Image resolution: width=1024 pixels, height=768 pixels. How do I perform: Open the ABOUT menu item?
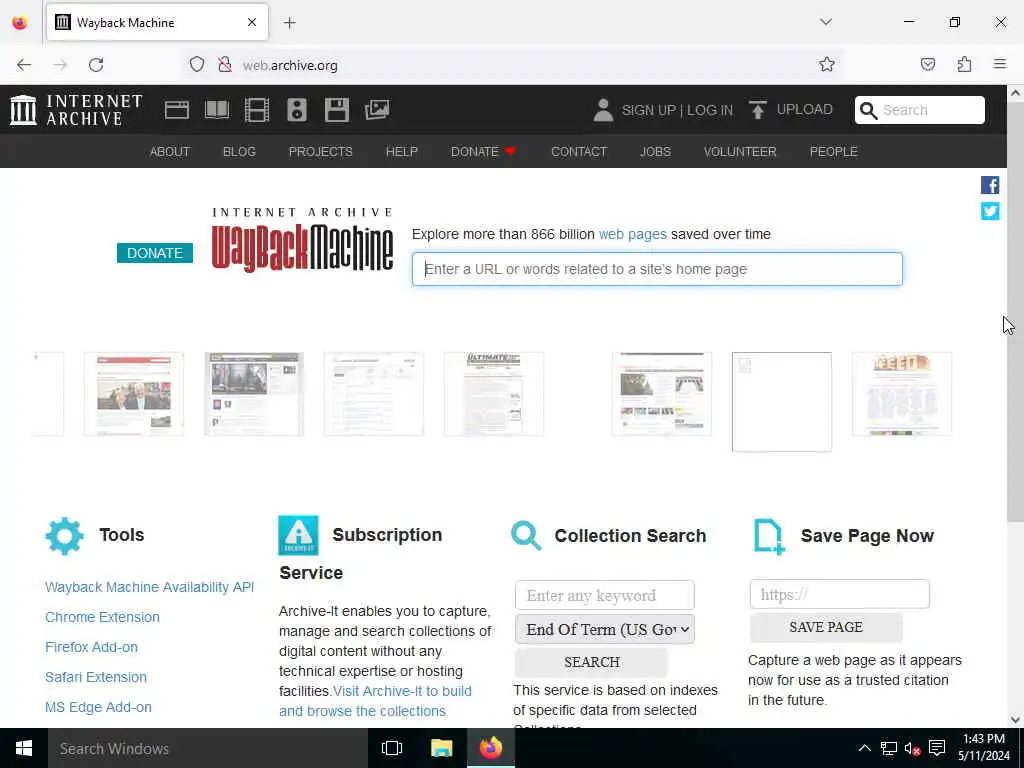[170, 152]
